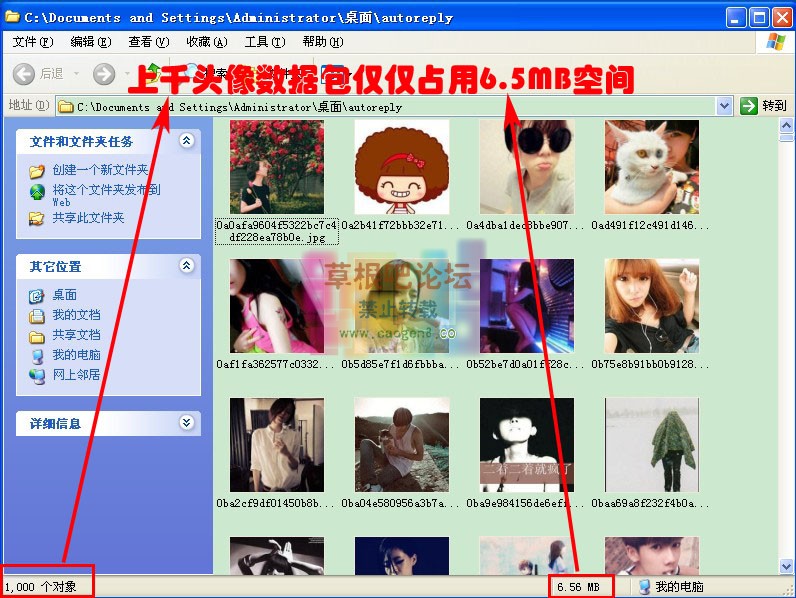
Task: Click the scrollbar up arrow
Action: point(786,125)
